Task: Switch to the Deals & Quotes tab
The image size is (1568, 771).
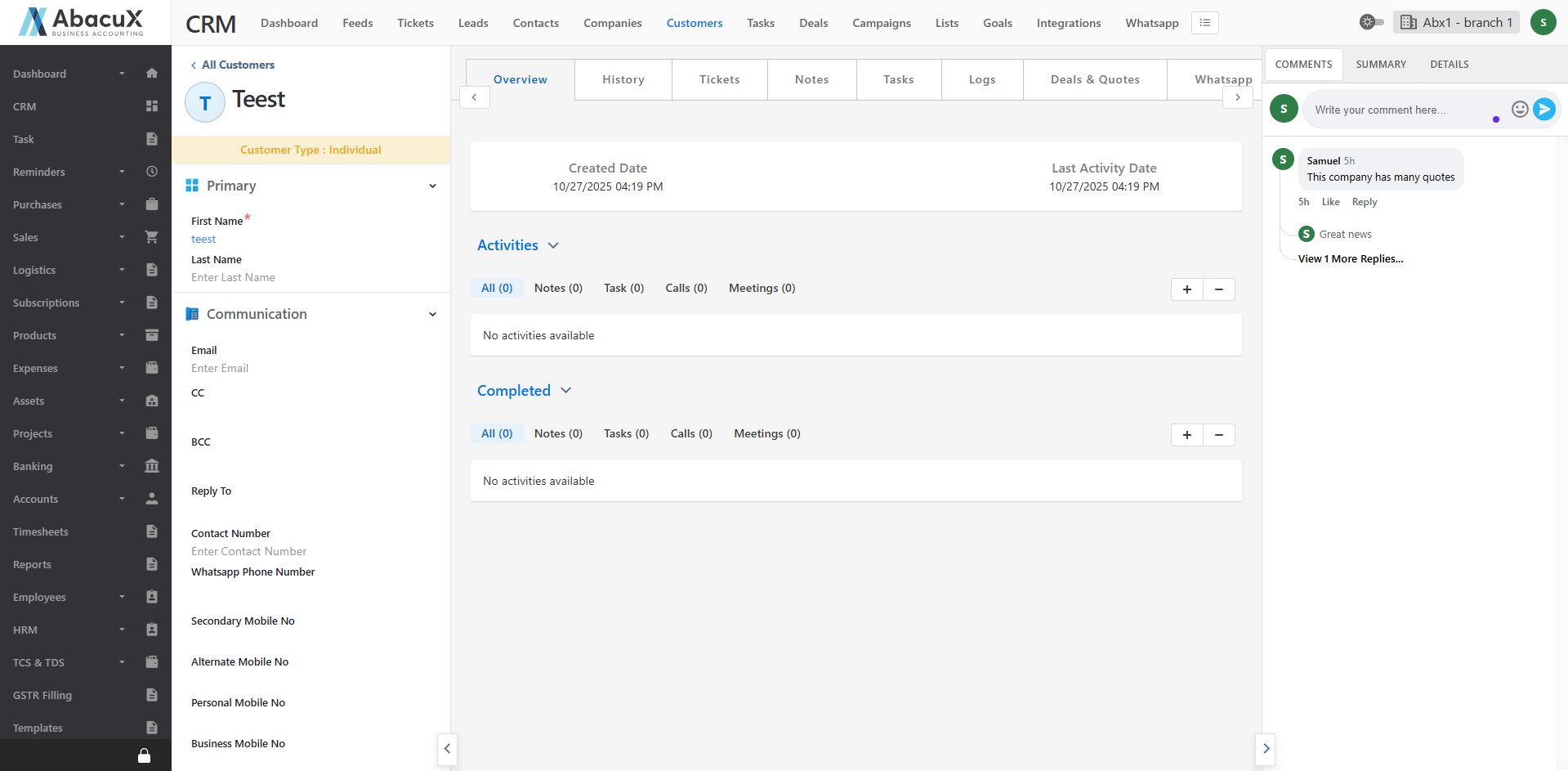Action: [1094, 79]
